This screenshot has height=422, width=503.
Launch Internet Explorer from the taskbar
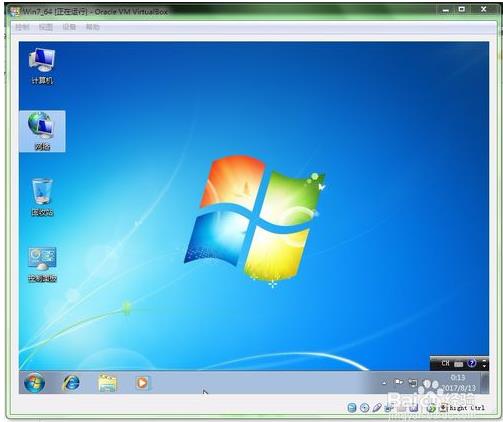(x=71, y=383)
